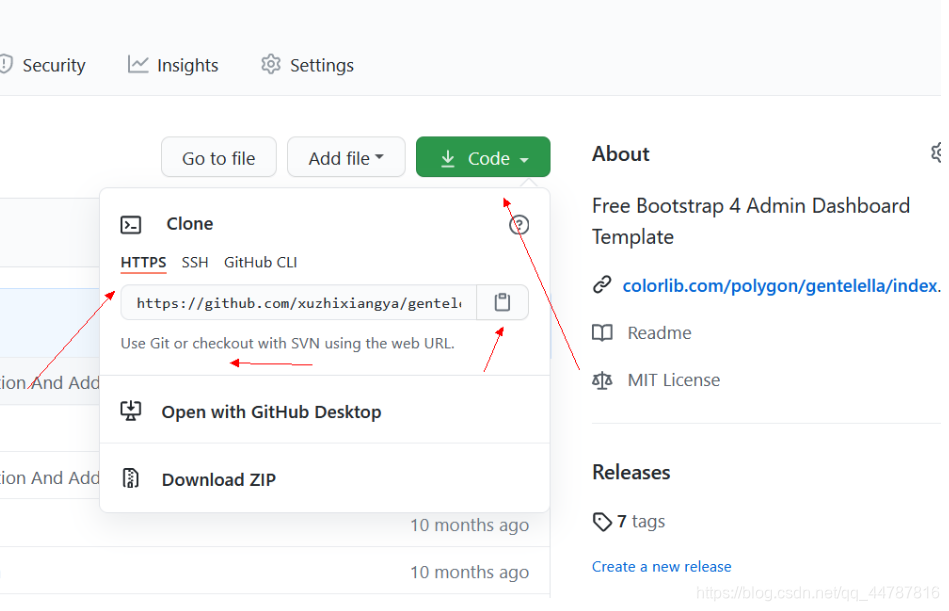Click the zip file icon
This screenshot has width=949, height=611.
131,479
